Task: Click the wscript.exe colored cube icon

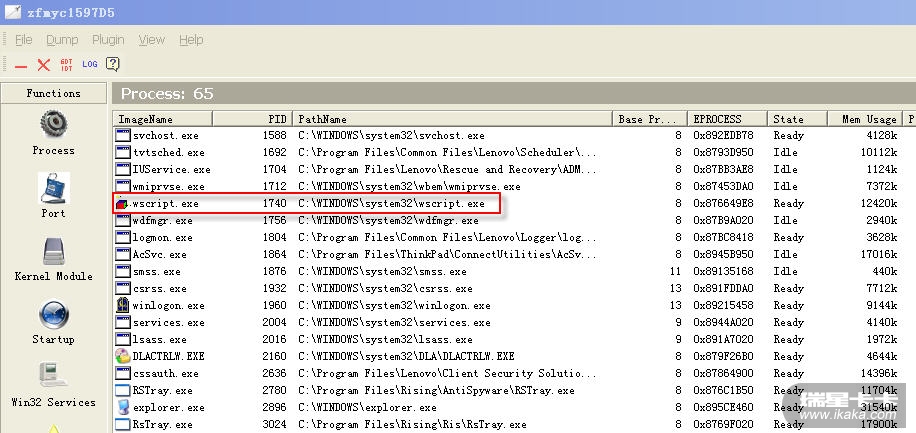Action: [x=122, y=203]
